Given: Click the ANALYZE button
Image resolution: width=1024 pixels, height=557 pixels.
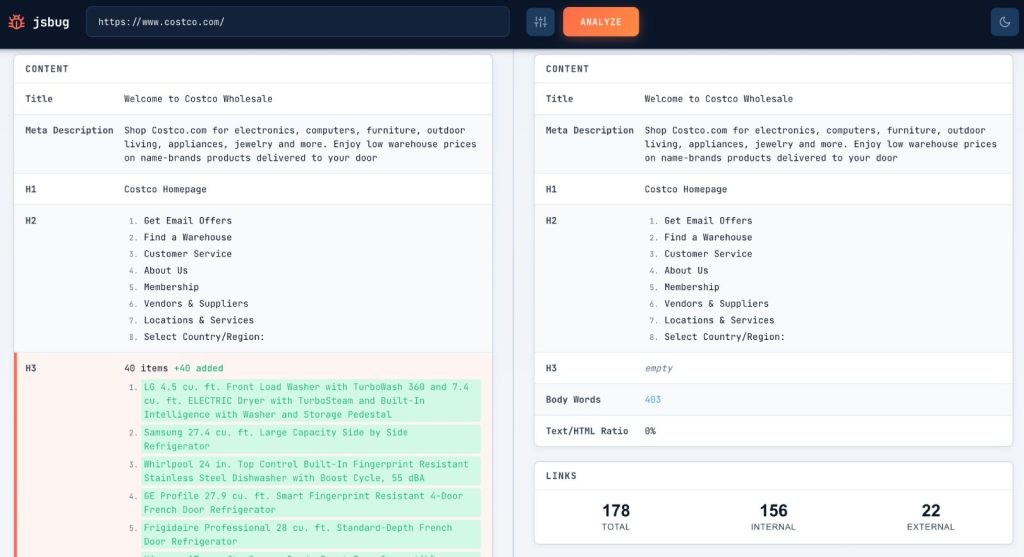Looking at the screenshot, I should click(x=601, y=22).
